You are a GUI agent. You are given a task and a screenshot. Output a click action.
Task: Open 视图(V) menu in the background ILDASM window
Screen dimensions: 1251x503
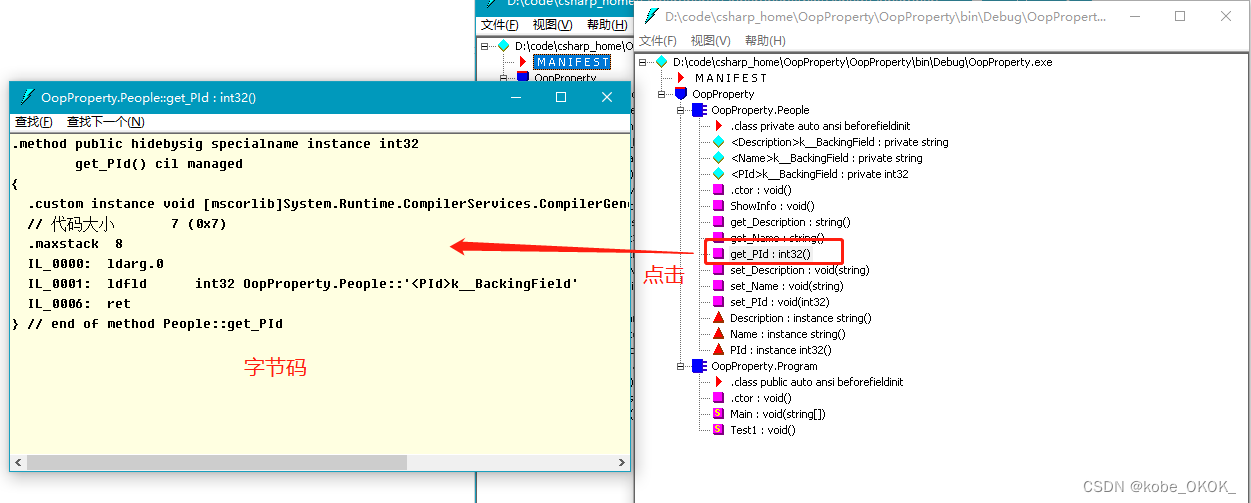(x=553, y=25)
